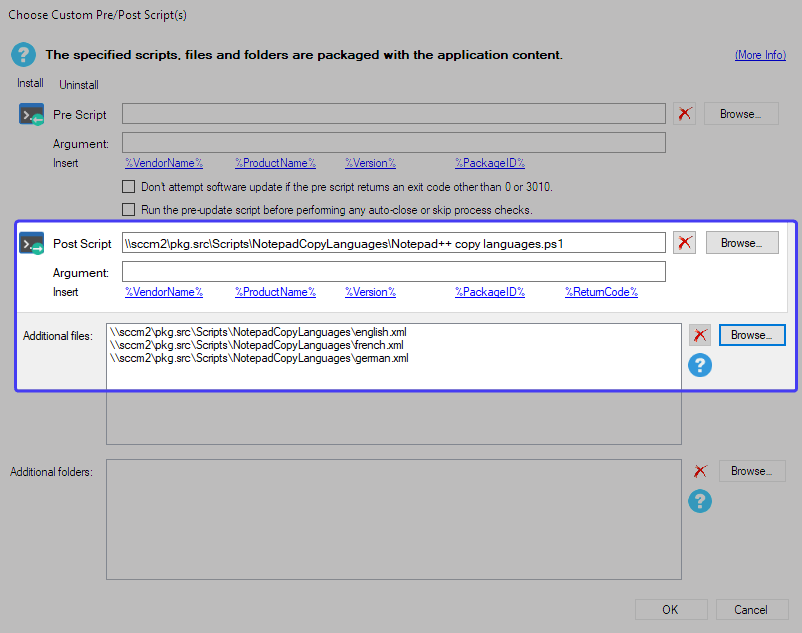802x633 pixels.
Task: Enable run pre-update script before auto-close checks
Action: tap(128, 210)
